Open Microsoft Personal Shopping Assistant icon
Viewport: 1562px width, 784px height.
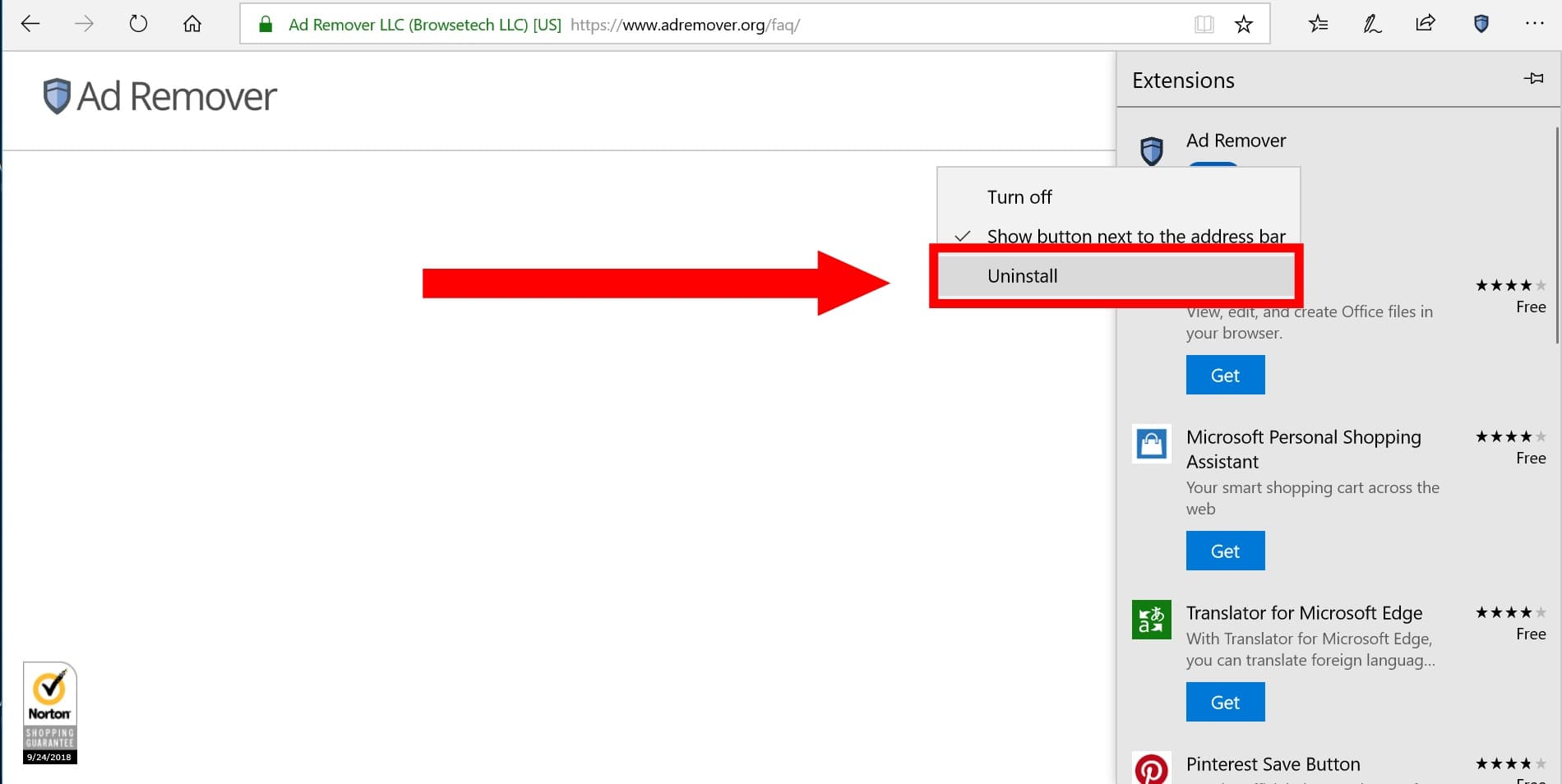click(1152, 444)
